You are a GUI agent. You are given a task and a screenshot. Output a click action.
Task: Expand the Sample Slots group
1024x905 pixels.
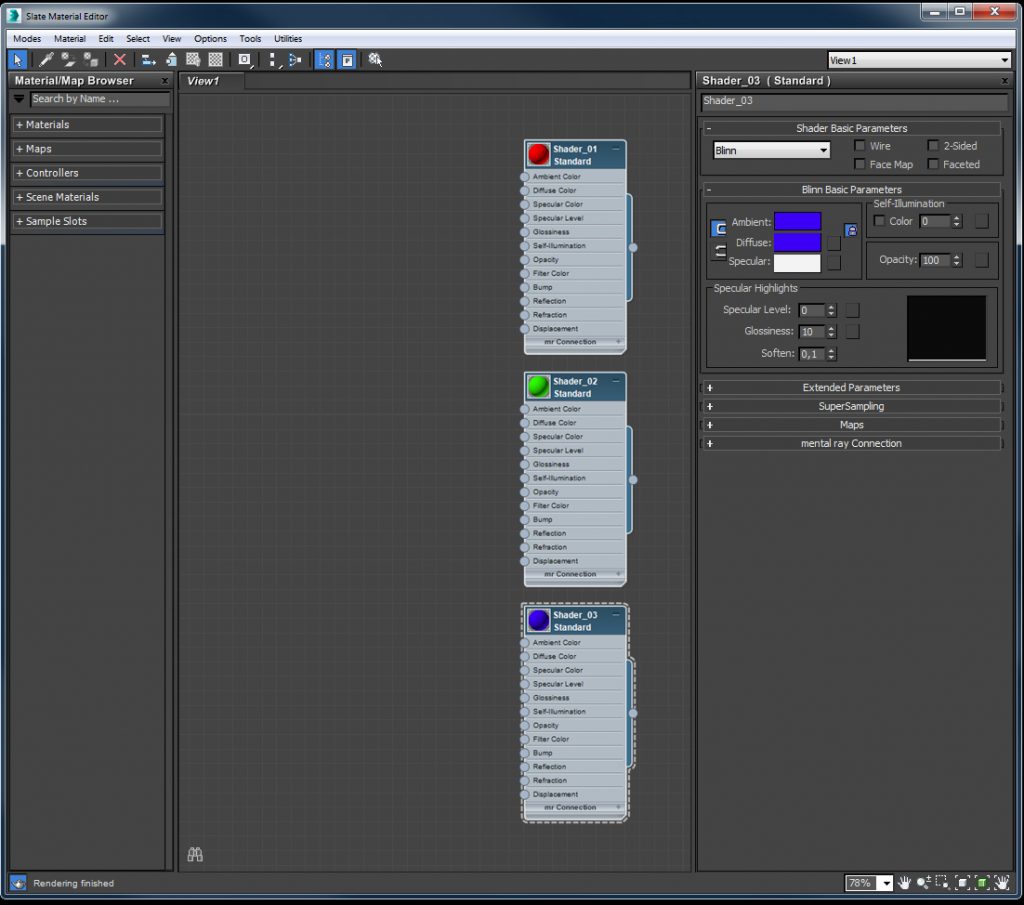coord(87,221)
